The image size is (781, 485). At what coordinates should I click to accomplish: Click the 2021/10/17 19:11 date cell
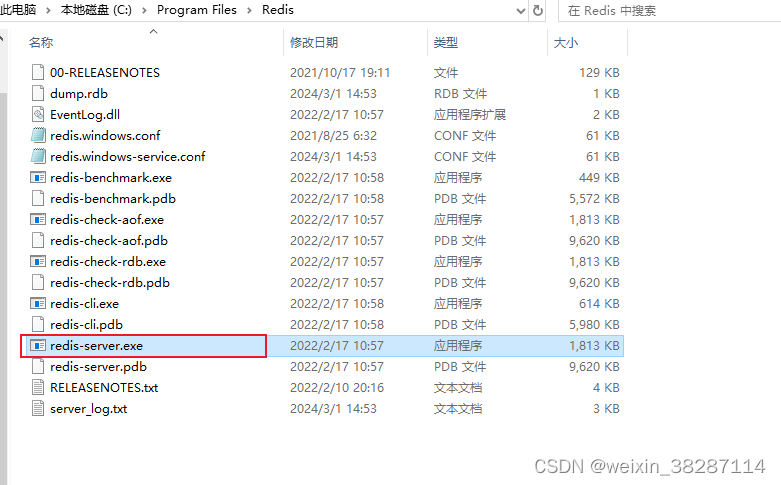click(340, 73)
